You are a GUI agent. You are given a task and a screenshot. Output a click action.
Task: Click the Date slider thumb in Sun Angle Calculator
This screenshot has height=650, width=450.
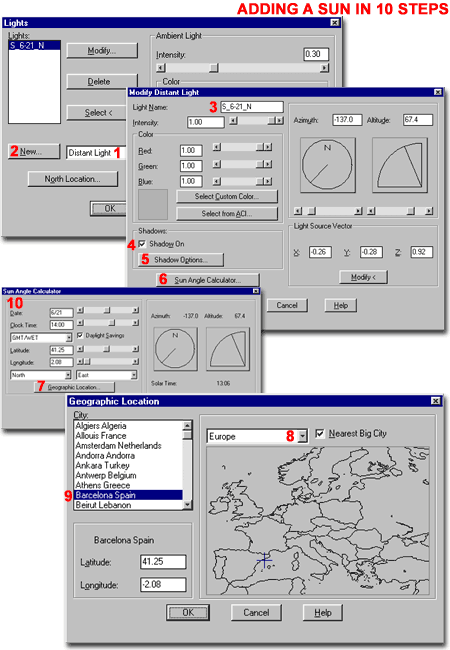pyautogui.click(x=107, y=310)
